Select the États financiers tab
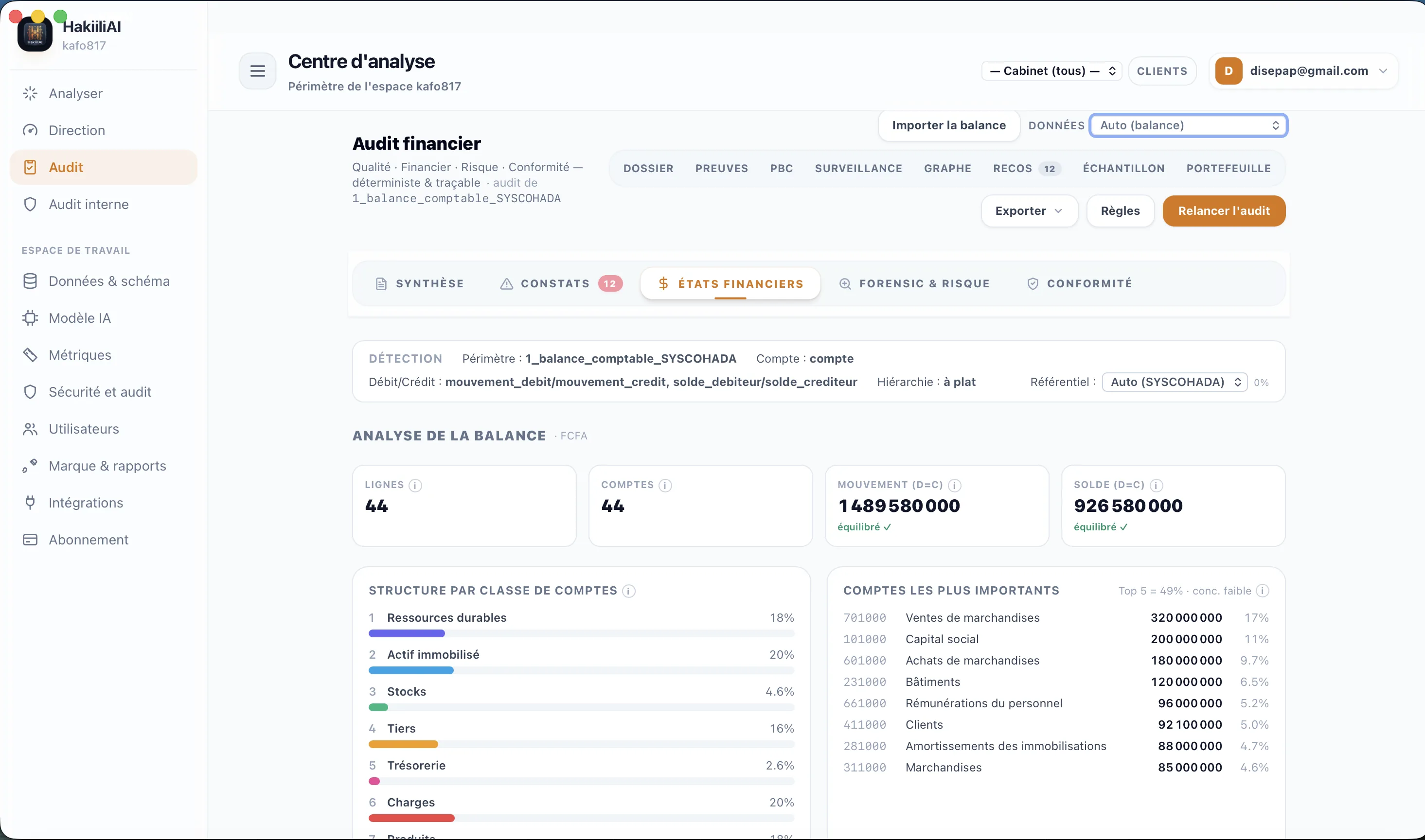Viewport: 1425px width, 840px height. [x=730, y=283]
